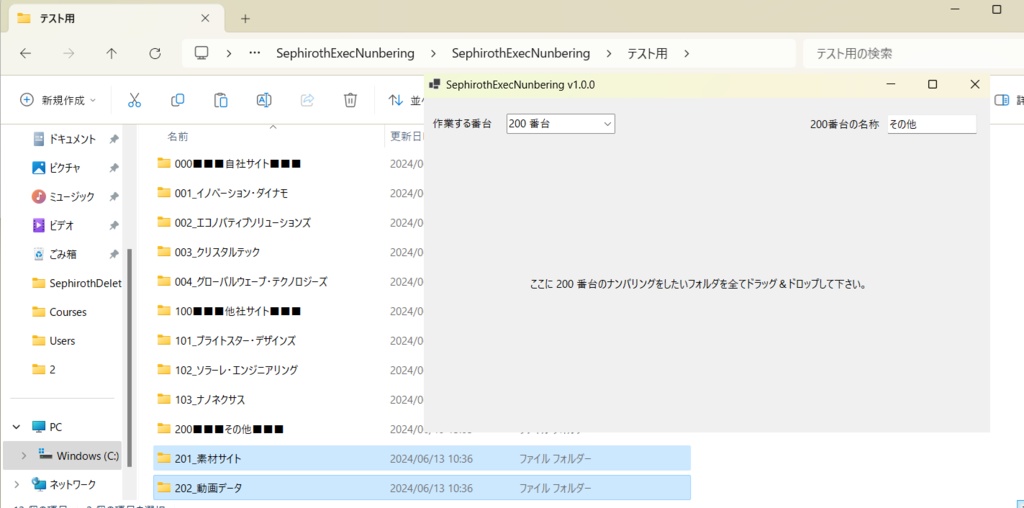Close the テスト用 tab with its X

[x=205, y=19]
